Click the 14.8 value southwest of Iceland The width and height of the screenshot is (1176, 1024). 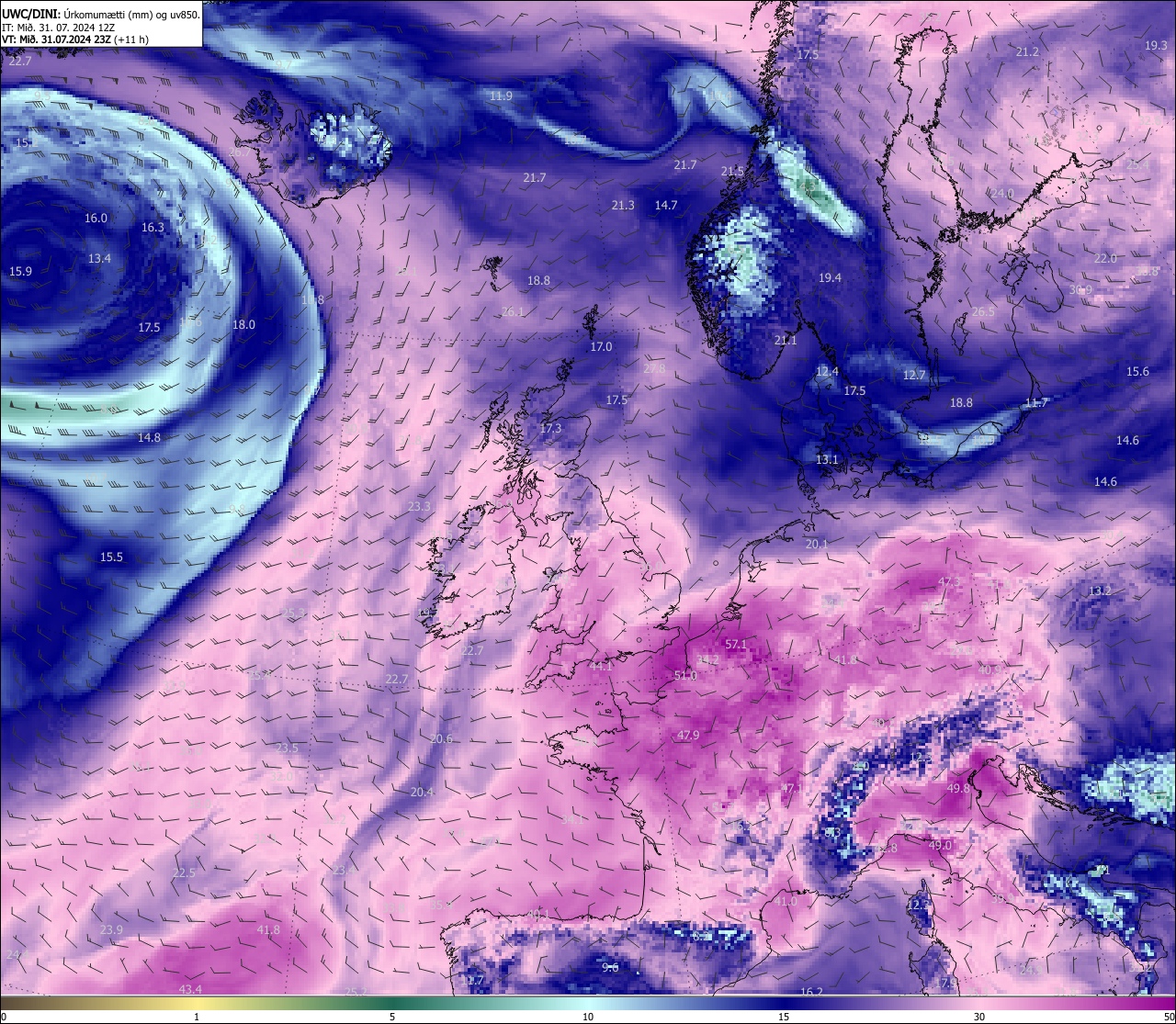[149, 437]
